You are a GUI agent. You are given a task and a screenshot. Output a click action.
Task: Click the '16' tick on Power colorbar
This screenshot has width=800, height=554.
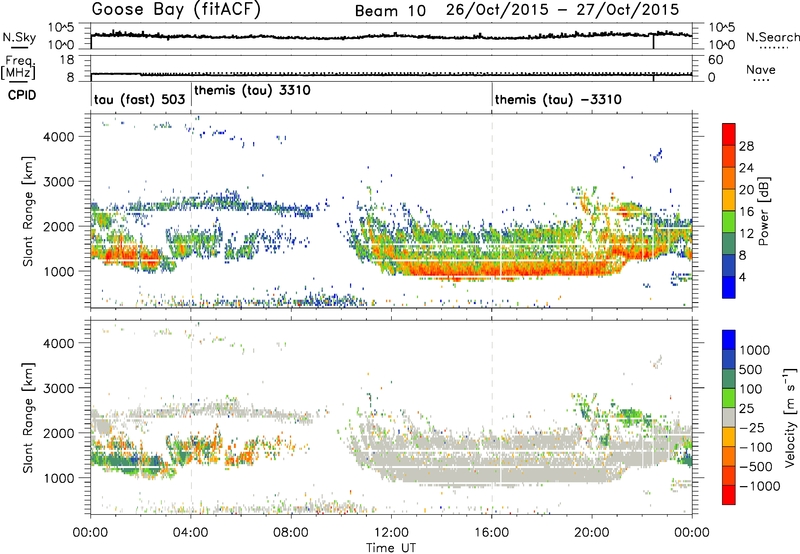click(x=746, y=212)
